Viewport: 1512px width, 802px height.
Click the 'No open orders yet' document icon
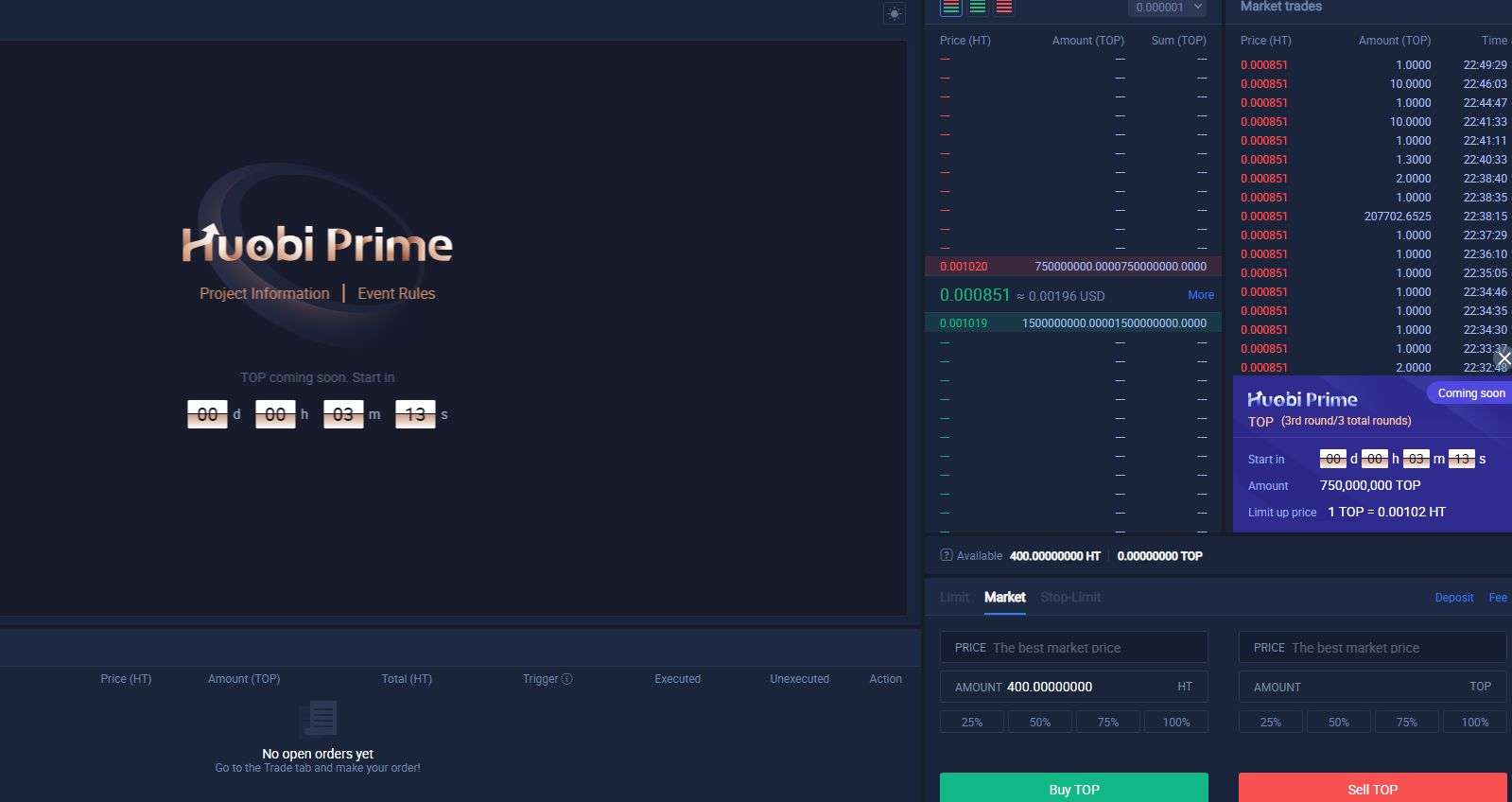[x=318, y=719]
